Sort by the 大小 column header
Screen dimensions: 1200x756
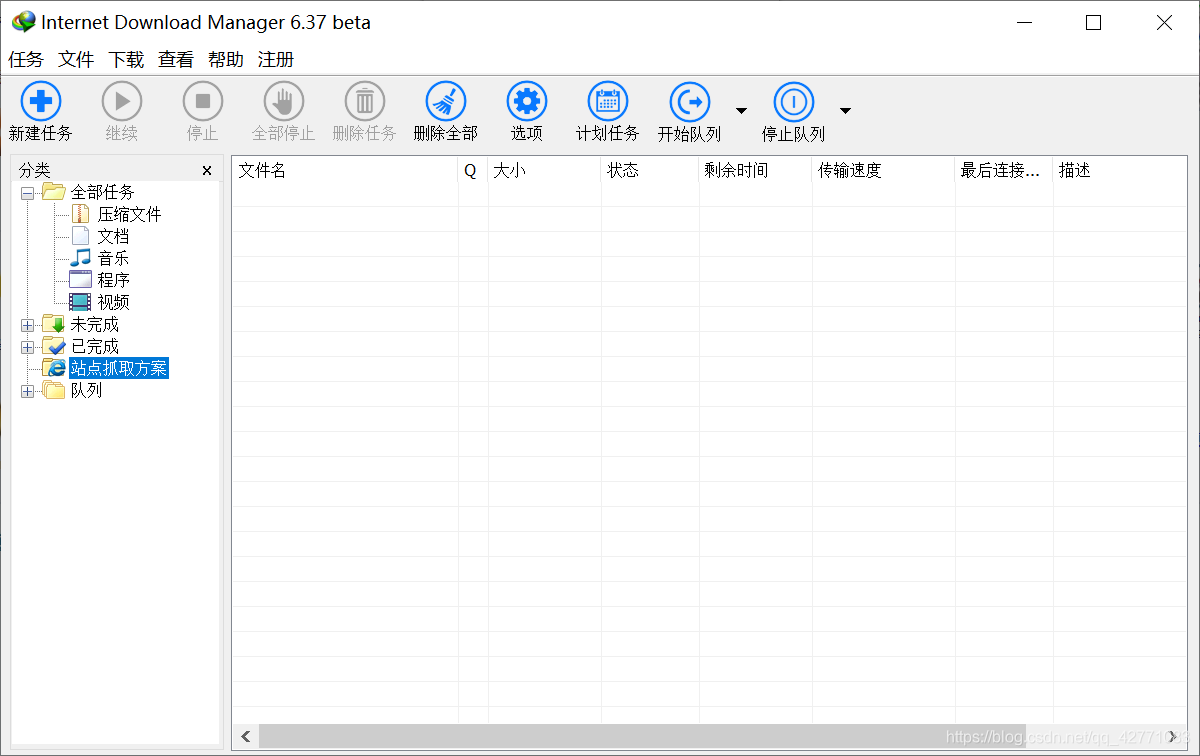[x=544, y=170]
